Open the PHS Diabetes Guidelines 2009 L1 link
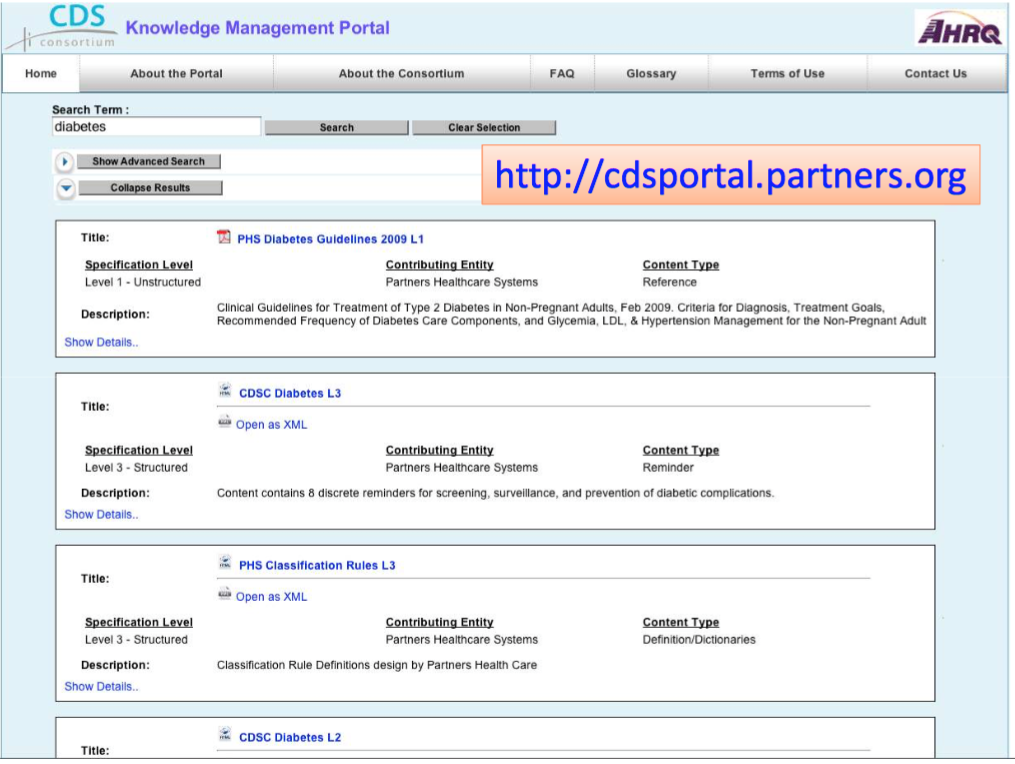The image size is (1015, 764). click(330, 239)
